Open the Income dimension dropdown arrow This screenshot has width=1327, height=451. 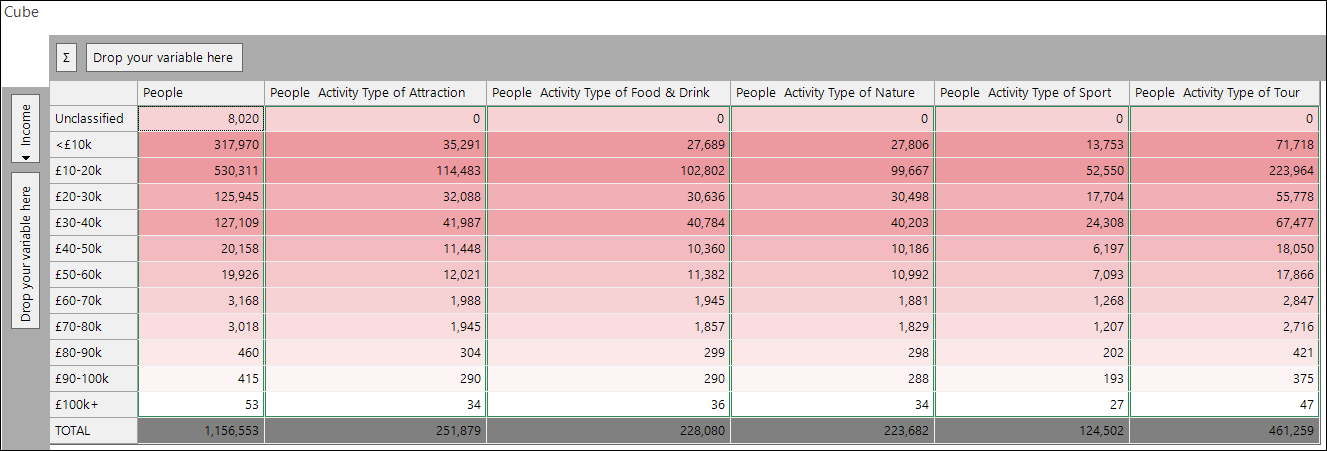coord(26,156)
